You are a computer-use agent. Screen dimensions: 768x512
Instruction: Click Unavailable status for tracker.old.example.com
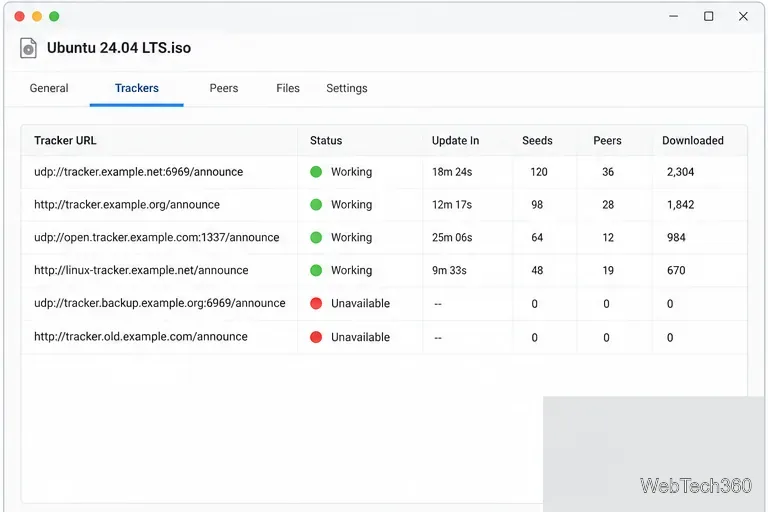[x=360, y=338]
